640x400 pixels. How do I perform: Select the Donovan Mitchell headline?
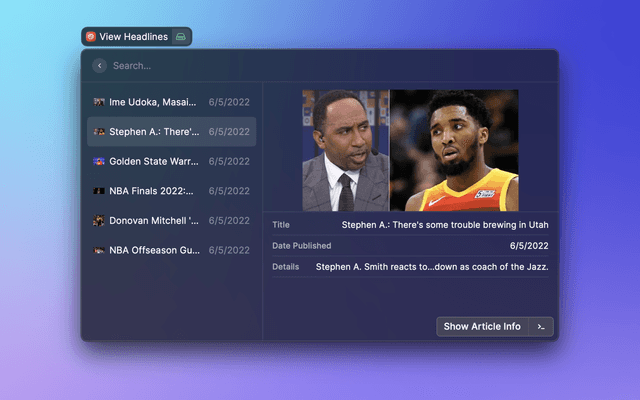153,220
